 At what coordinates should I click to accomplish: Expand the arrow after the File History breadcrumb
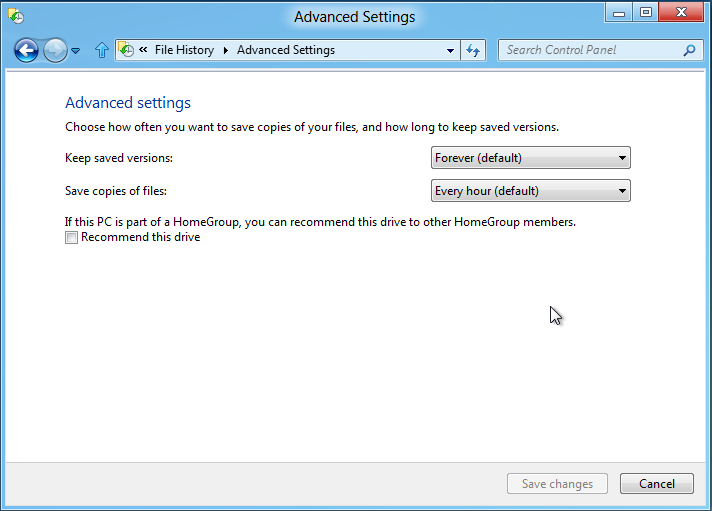(x=225, y=50)
